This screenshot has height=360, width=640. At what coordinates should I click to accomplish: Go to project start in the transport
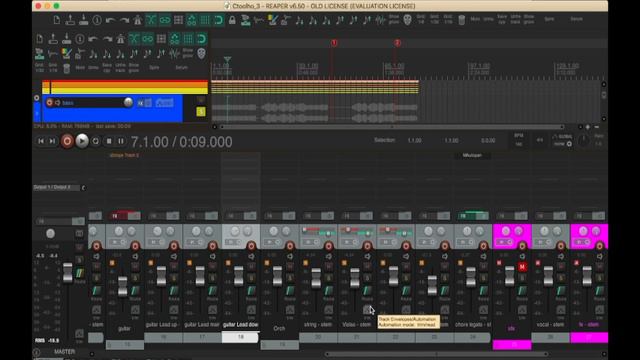(x=41, y=141)
